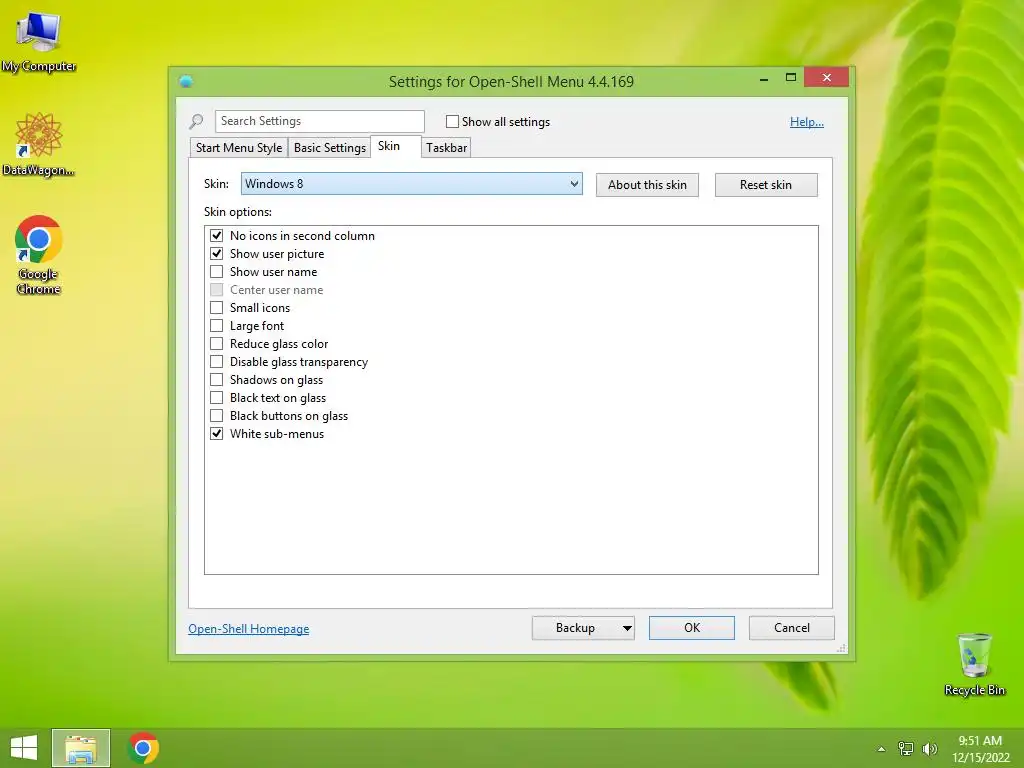This screenshot has height=768, width=1024.
Task: Open the volume speaker tray icon
Action: click(929, 749)
